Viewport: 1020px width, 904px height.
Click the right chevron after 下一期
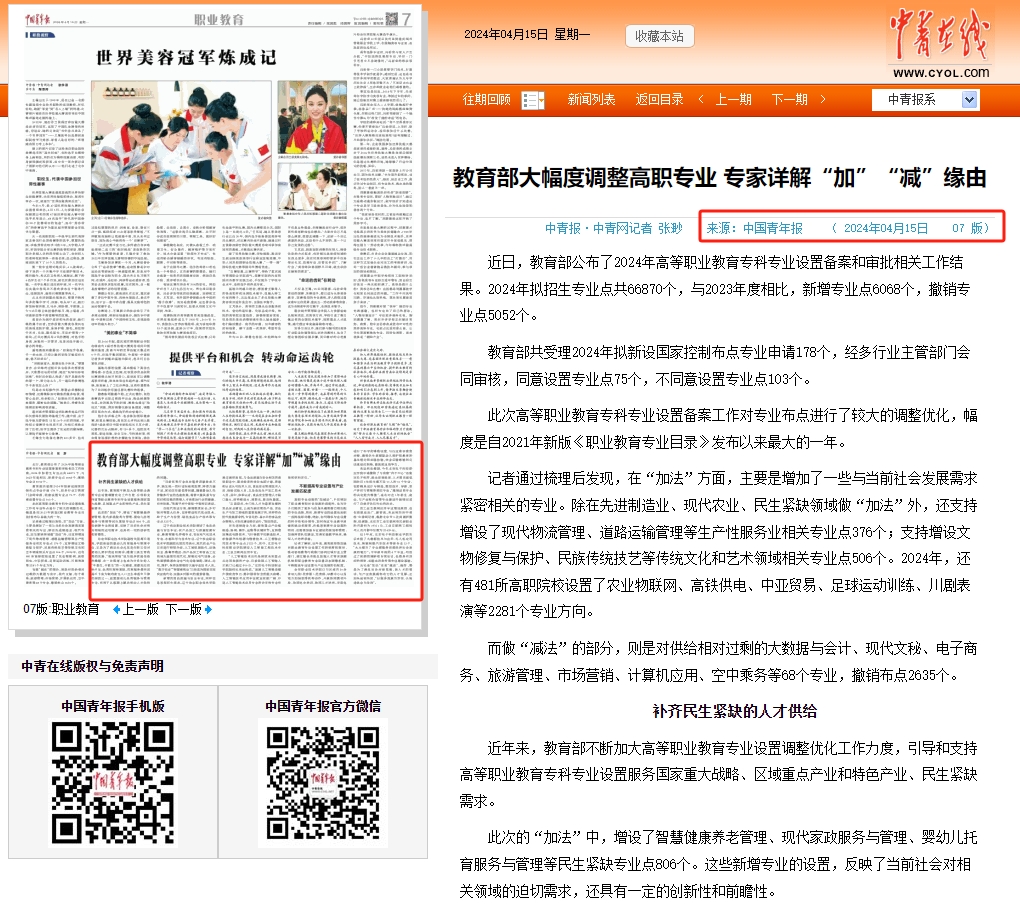click(822, 100)
